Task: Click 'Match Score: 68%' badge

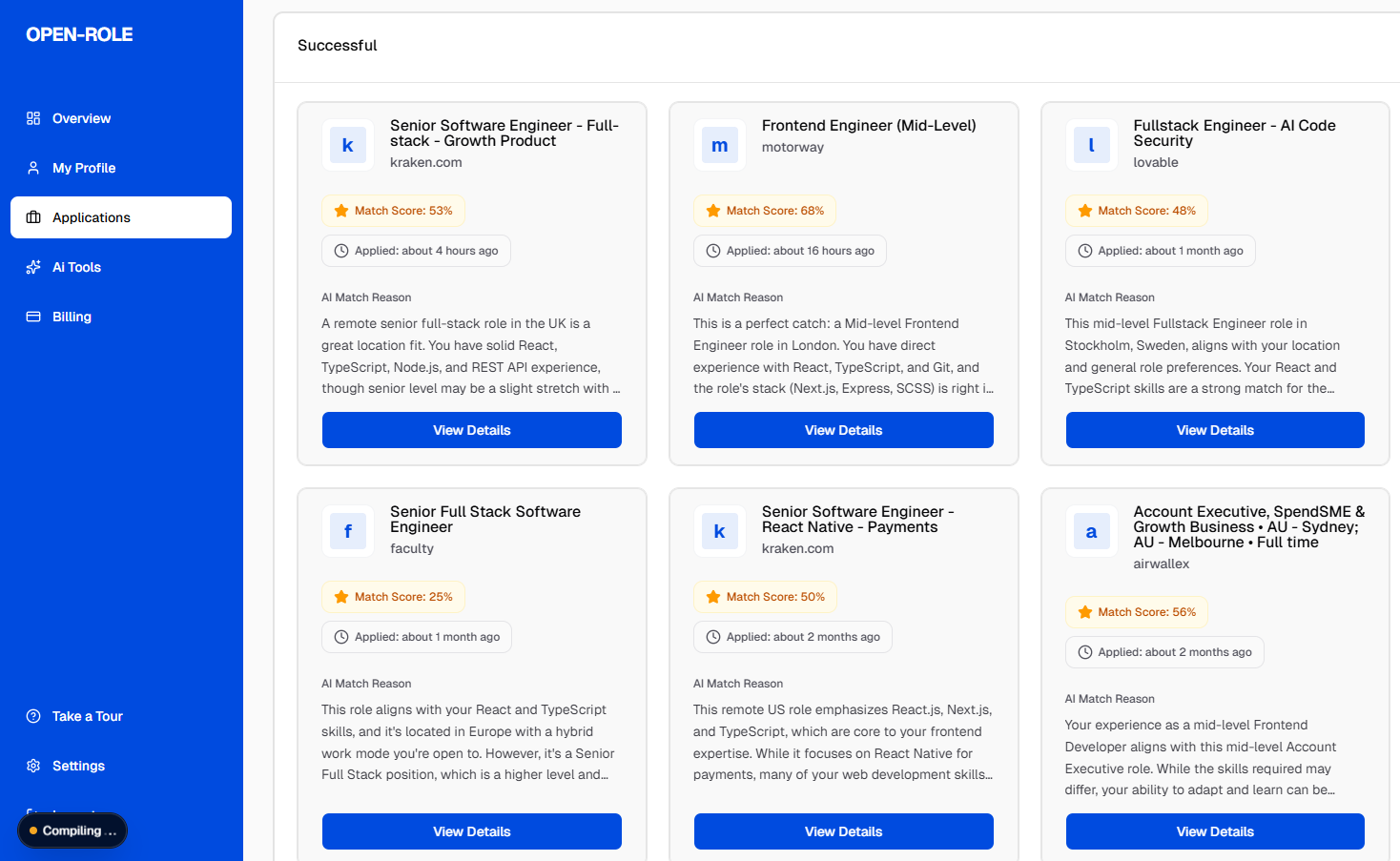Action: coord(765,211)
